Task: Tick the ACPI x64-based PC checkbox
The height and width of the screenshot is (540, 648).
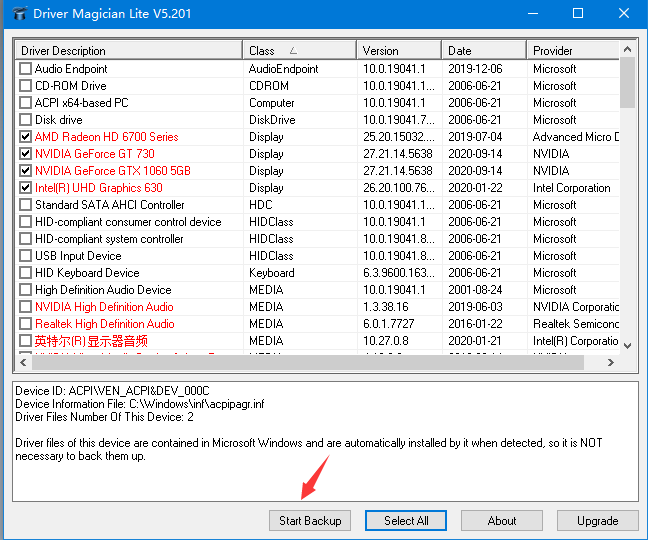Action: tap(26, 102)
